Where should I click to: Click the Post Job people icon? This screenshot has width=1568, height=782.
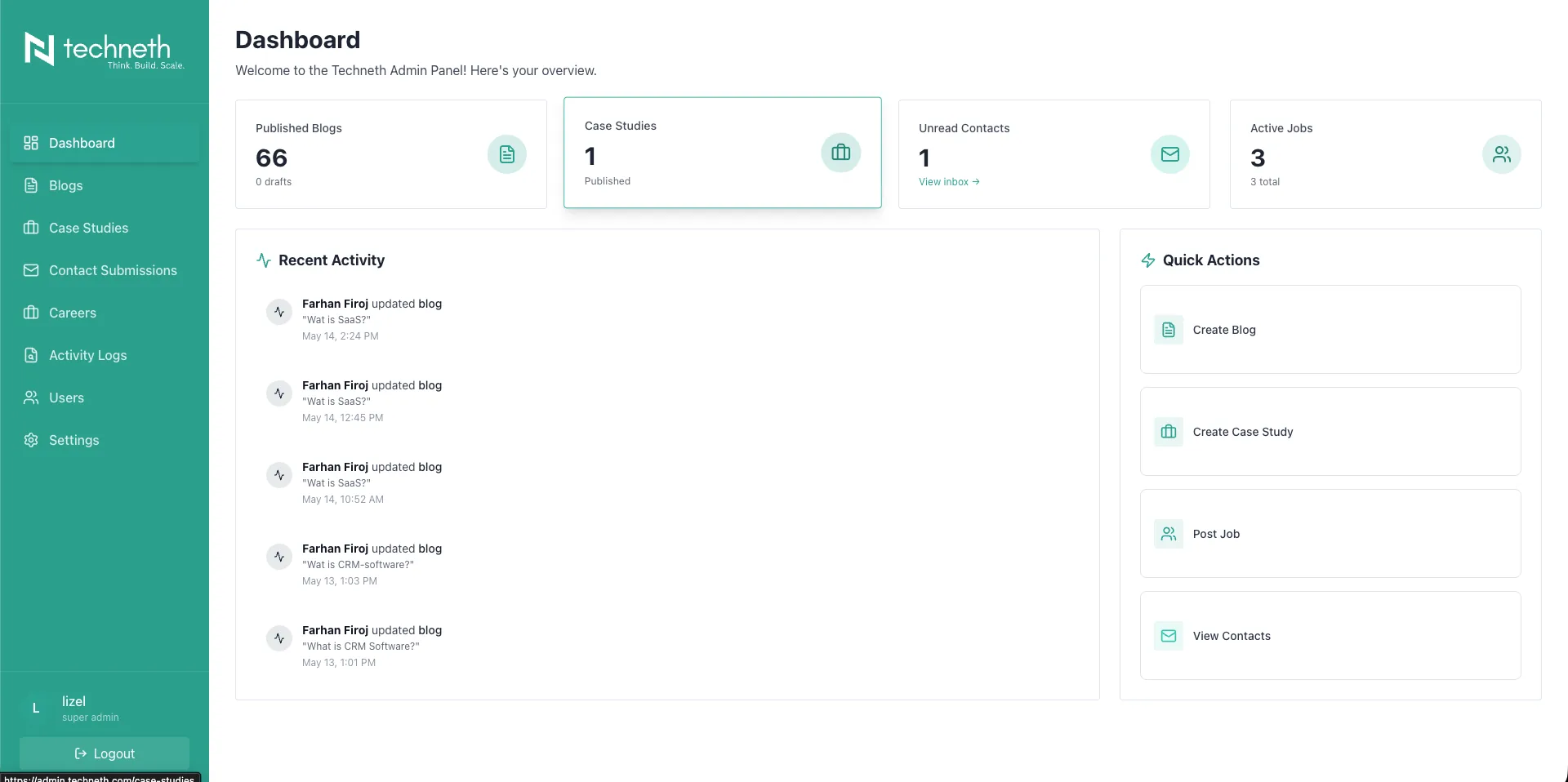(1169, 534)
